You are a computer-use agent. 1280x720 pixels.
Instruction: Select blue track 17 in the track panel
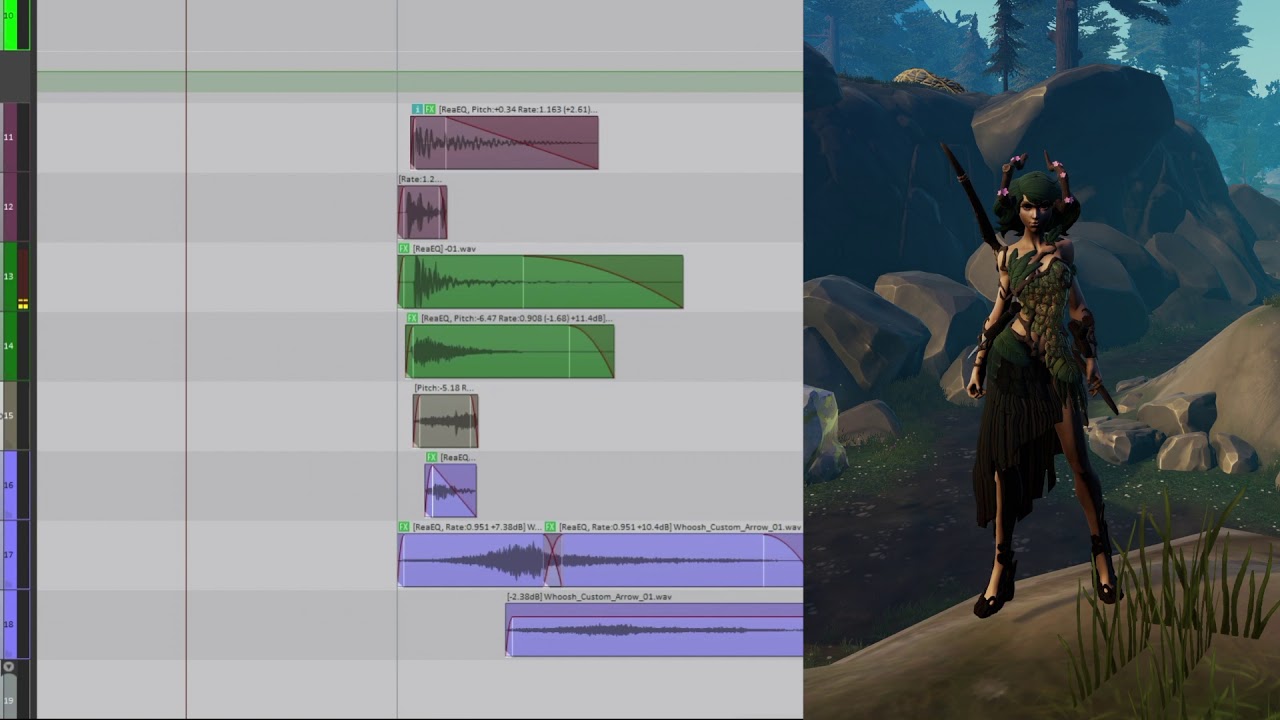(x=9, y=555)
